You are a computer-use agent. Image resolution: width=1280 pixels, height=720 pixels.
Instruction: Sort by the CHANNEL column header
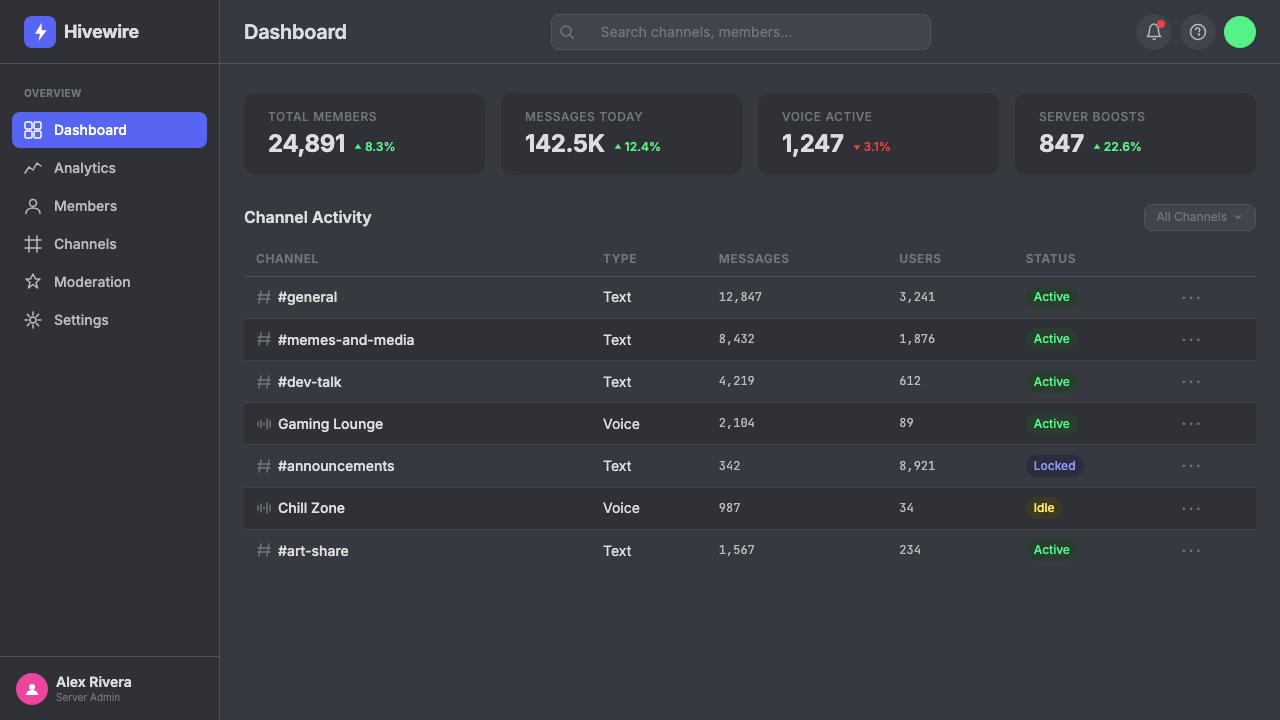(x=287, y=259)
